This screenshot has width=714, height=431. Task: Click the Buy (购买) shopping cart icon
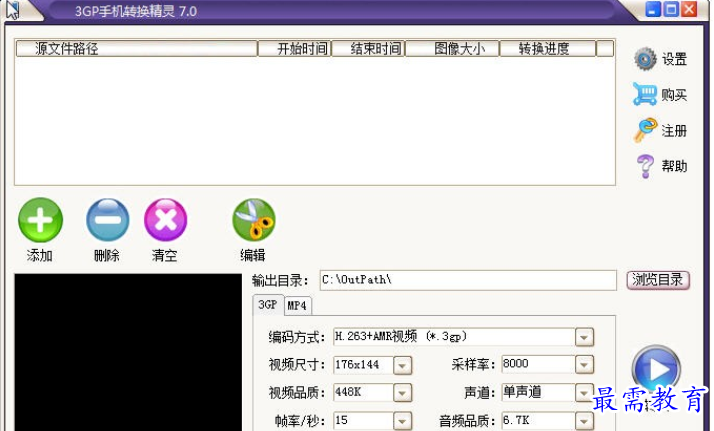tap(645, 94)
